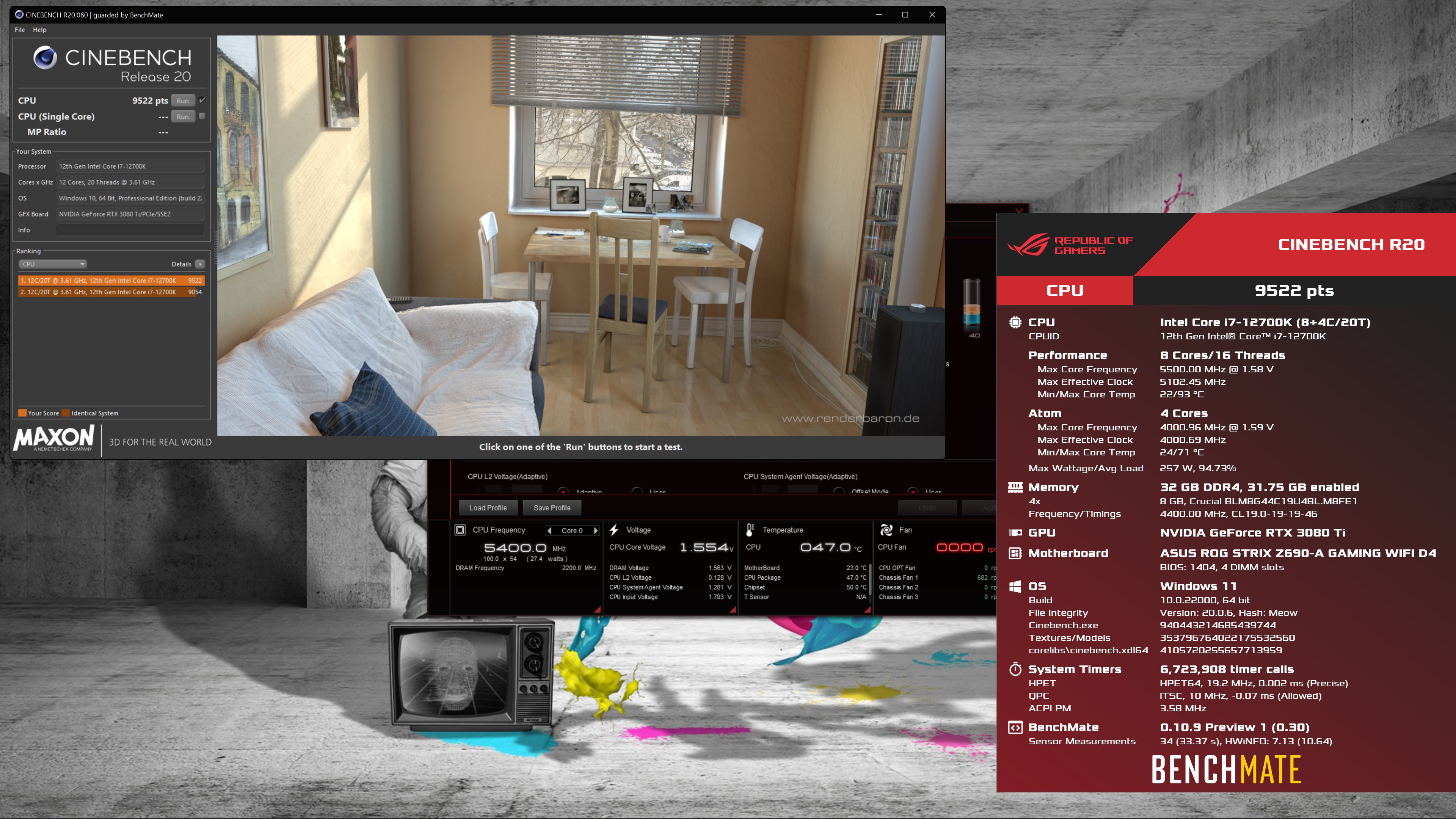Click the 9522 pts score in BenchMate panel
The image size is (1456, 819).
(x=1294, y=290)
